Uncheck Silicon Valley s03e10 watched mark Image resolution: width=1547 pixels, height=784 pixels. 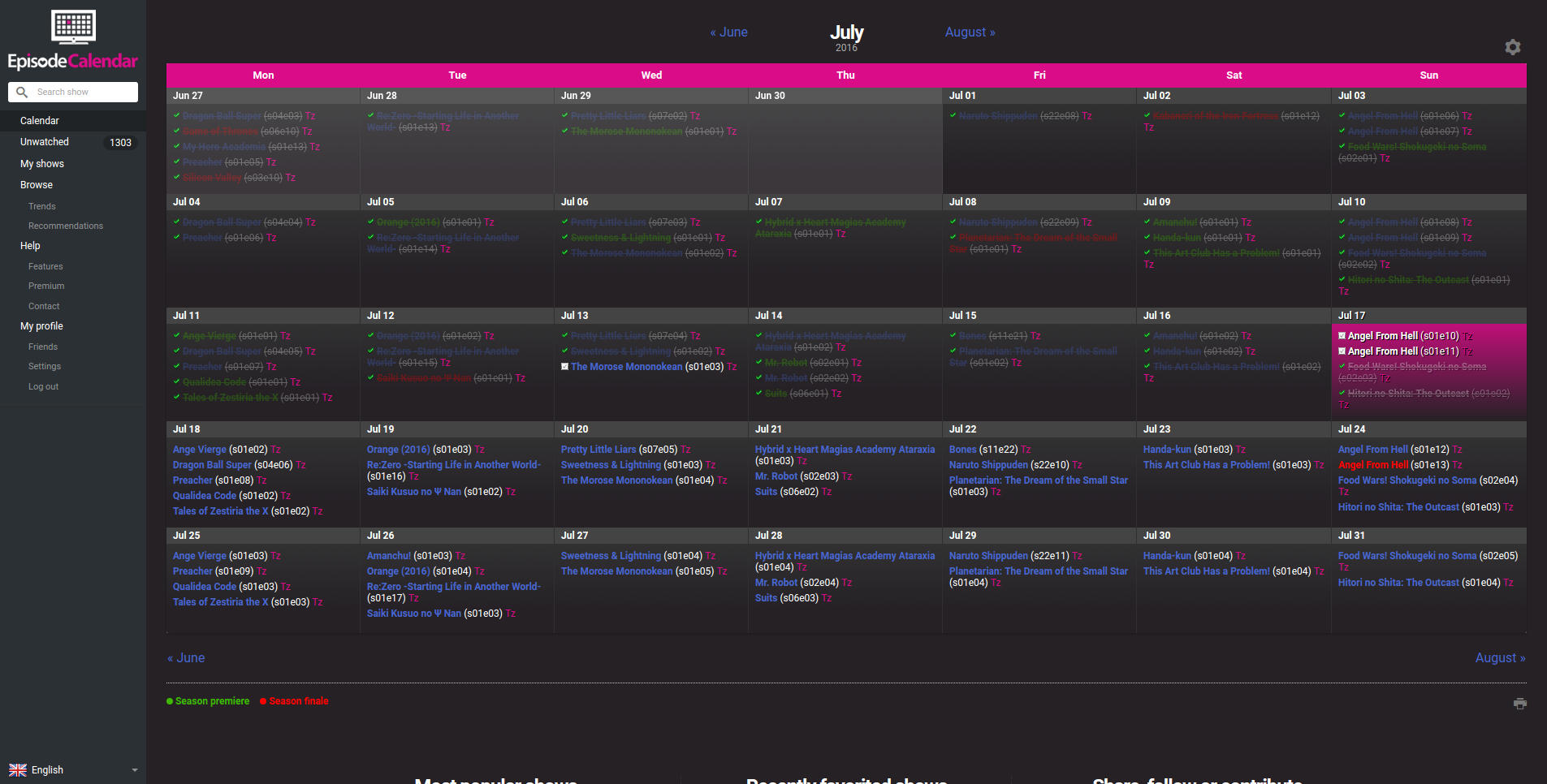177,177
